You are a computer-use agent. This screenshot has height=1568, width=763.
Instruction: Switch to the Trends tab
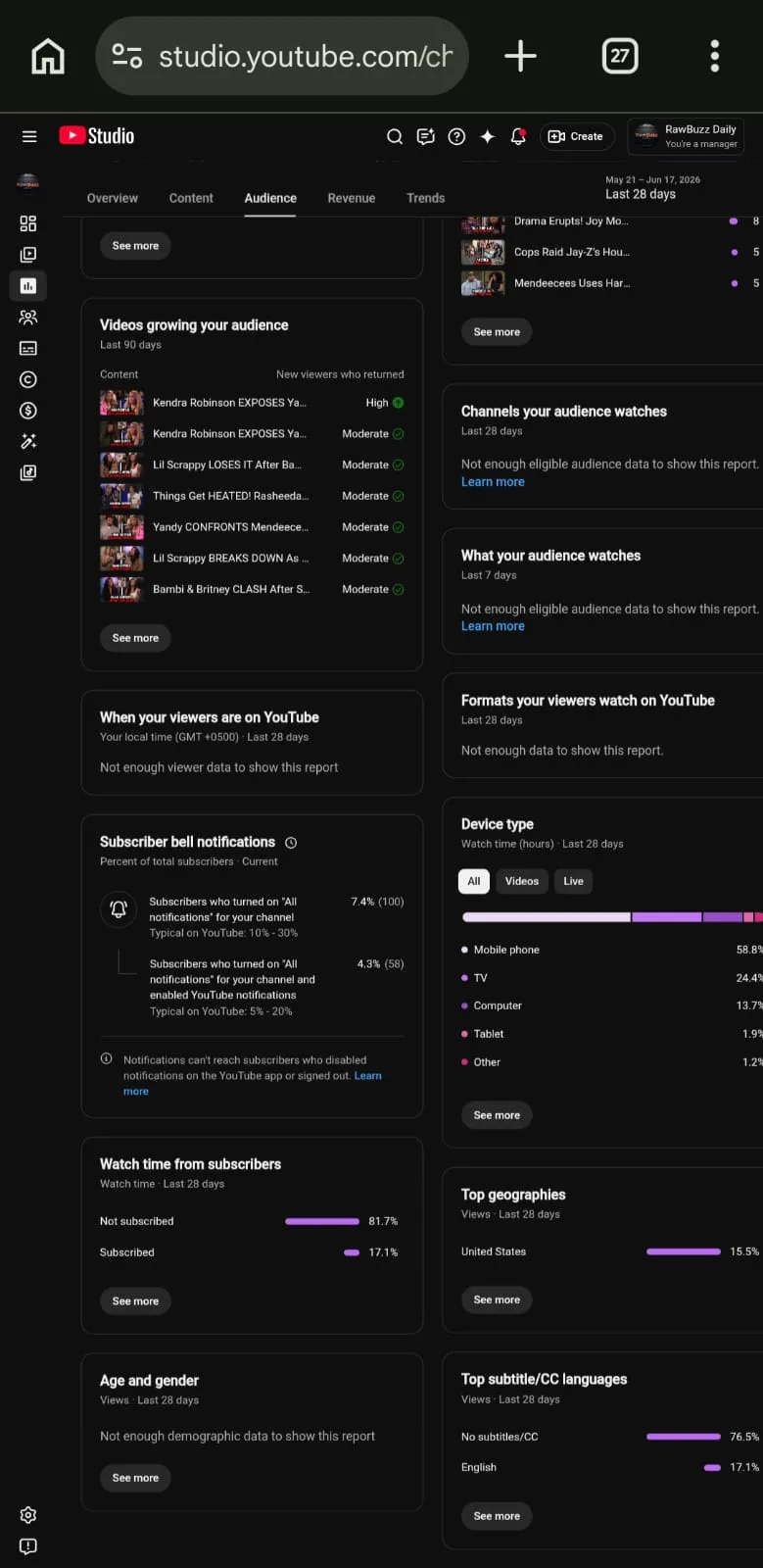coord(426,198)
